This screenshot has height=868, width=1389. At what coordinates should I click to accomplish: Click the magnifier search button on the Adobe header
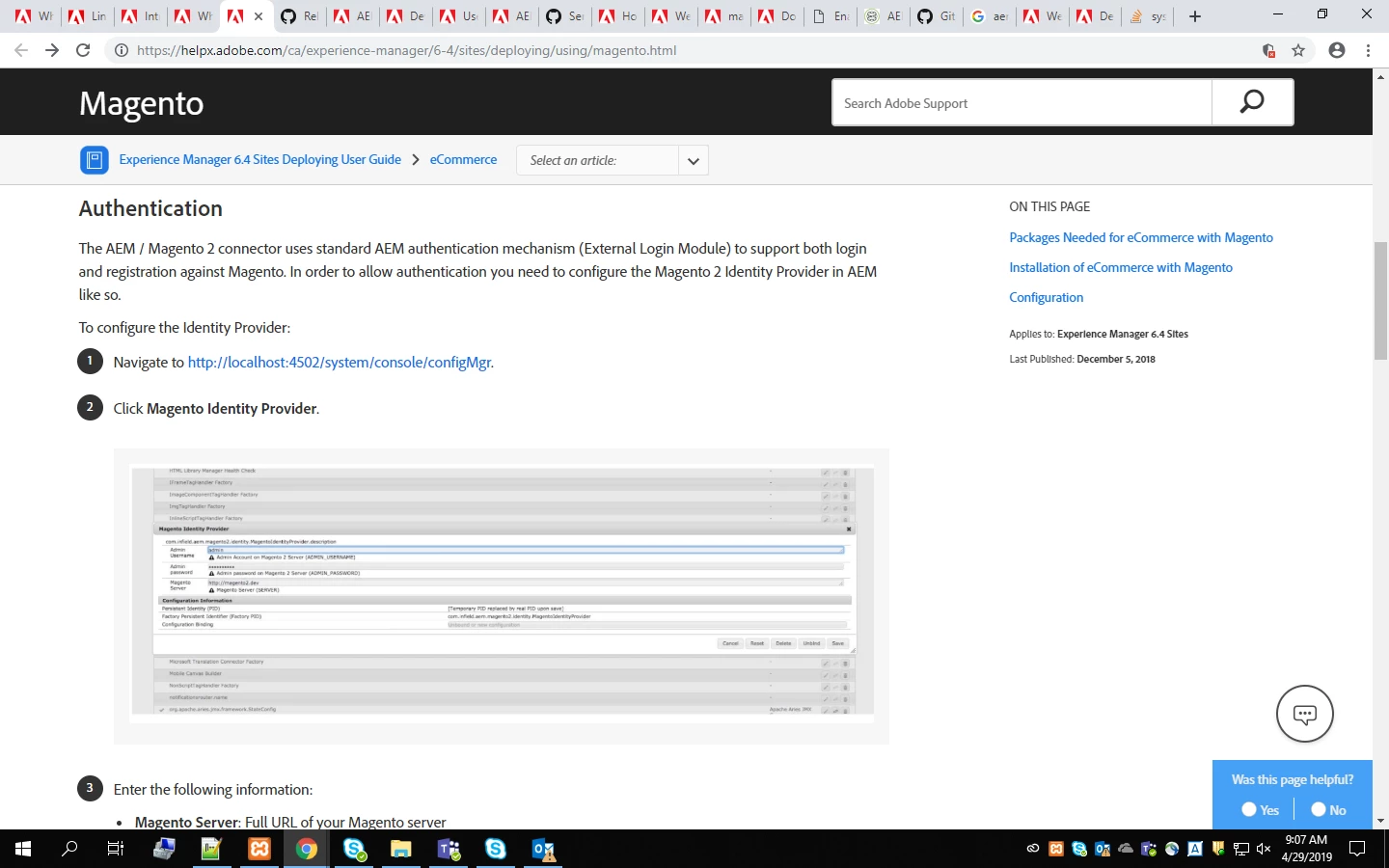point(1252,102)
